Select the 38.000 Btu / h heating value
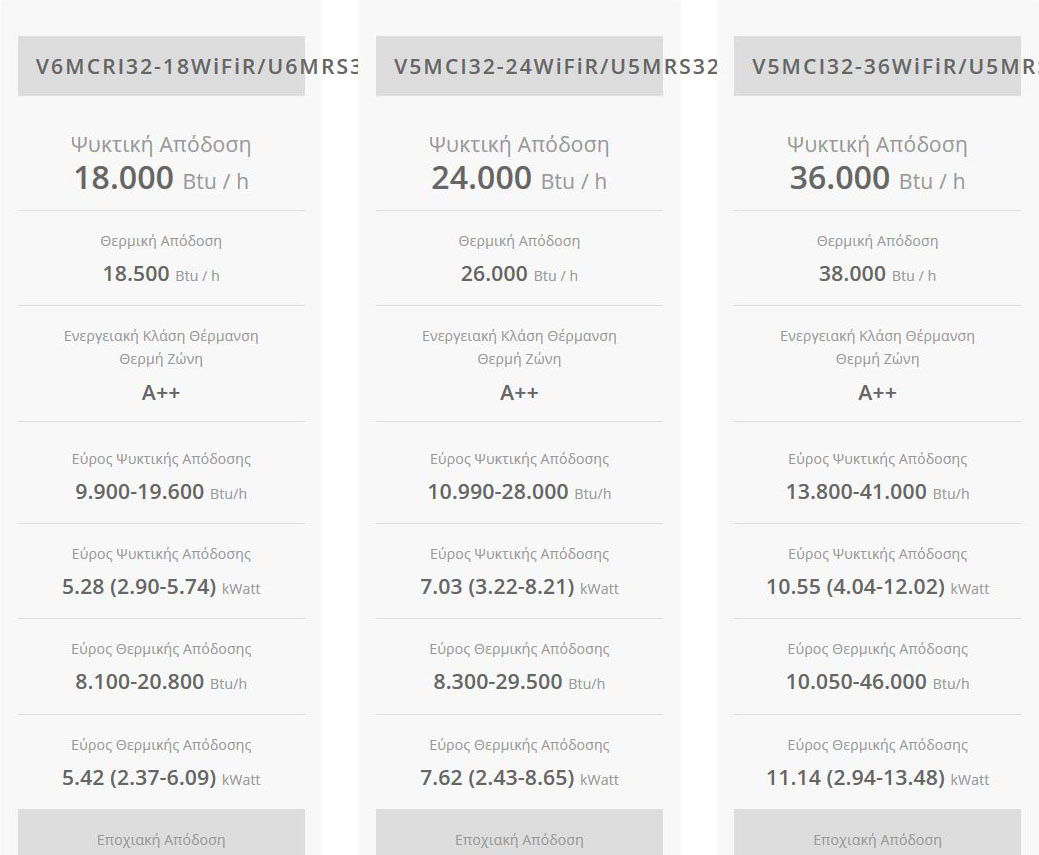 tap(877, 274)
